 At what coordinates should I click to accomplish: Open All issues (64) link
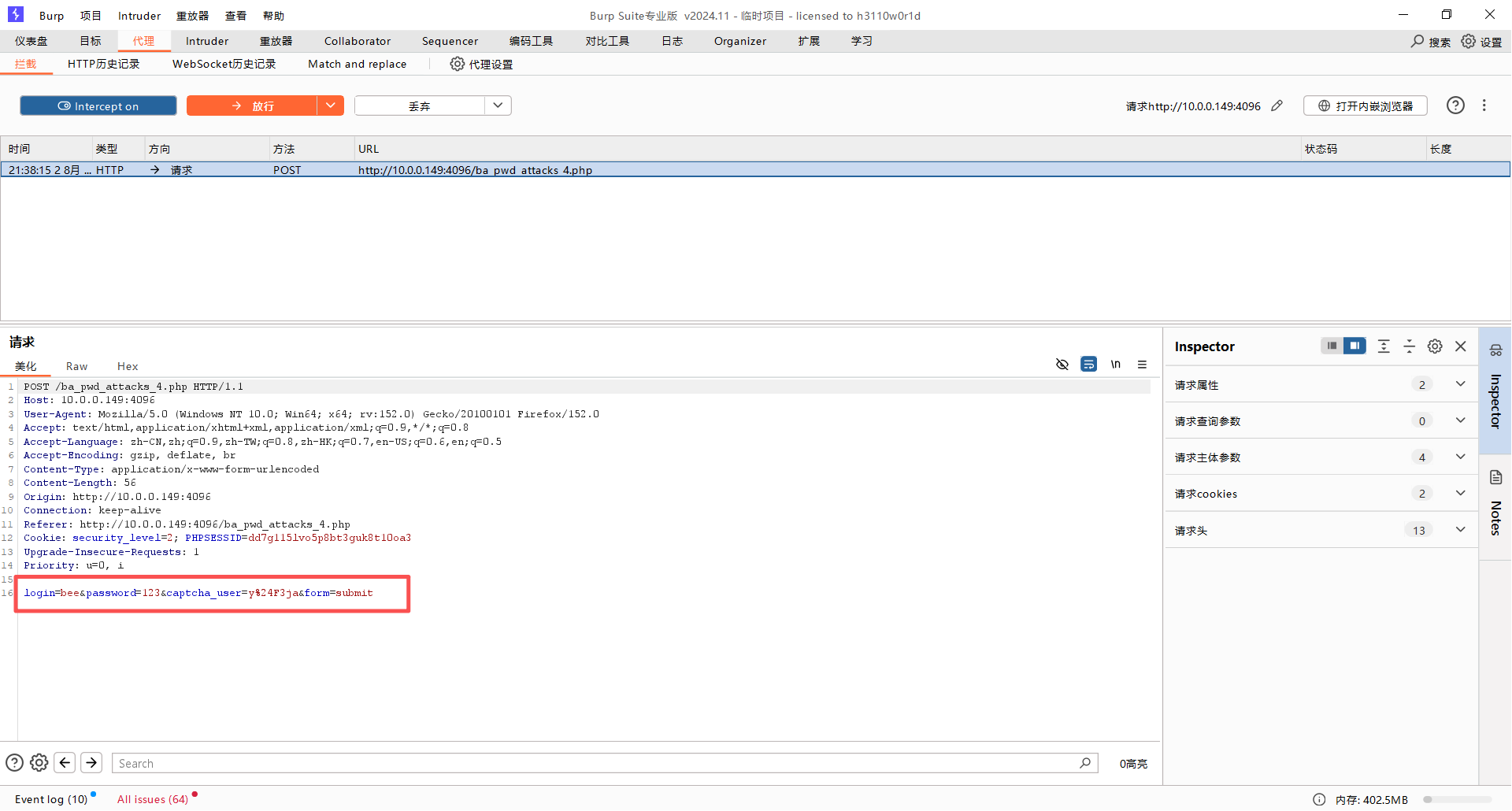point(153,799)
